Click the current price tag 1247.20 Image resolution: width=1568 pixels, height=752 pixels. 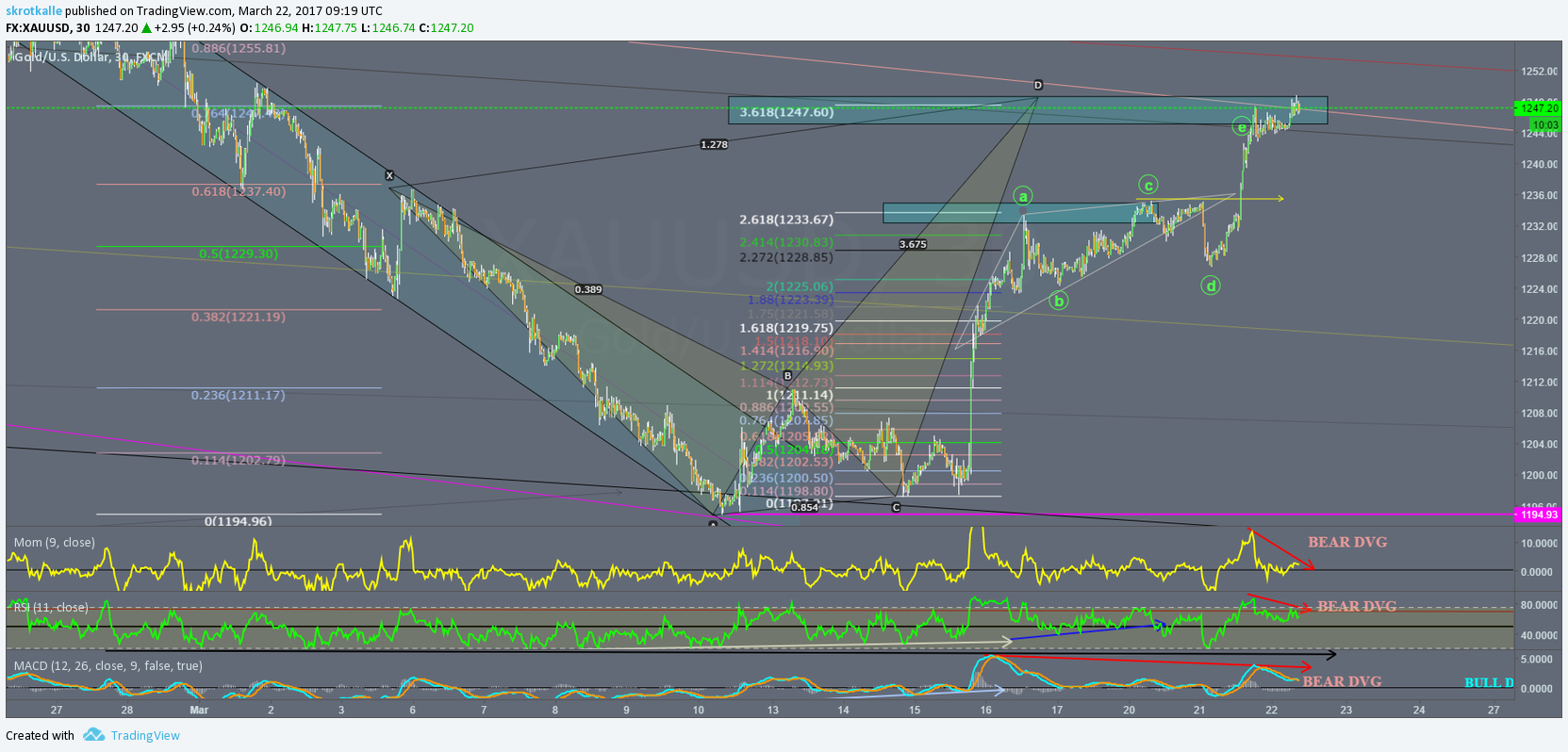point(1537,108)
